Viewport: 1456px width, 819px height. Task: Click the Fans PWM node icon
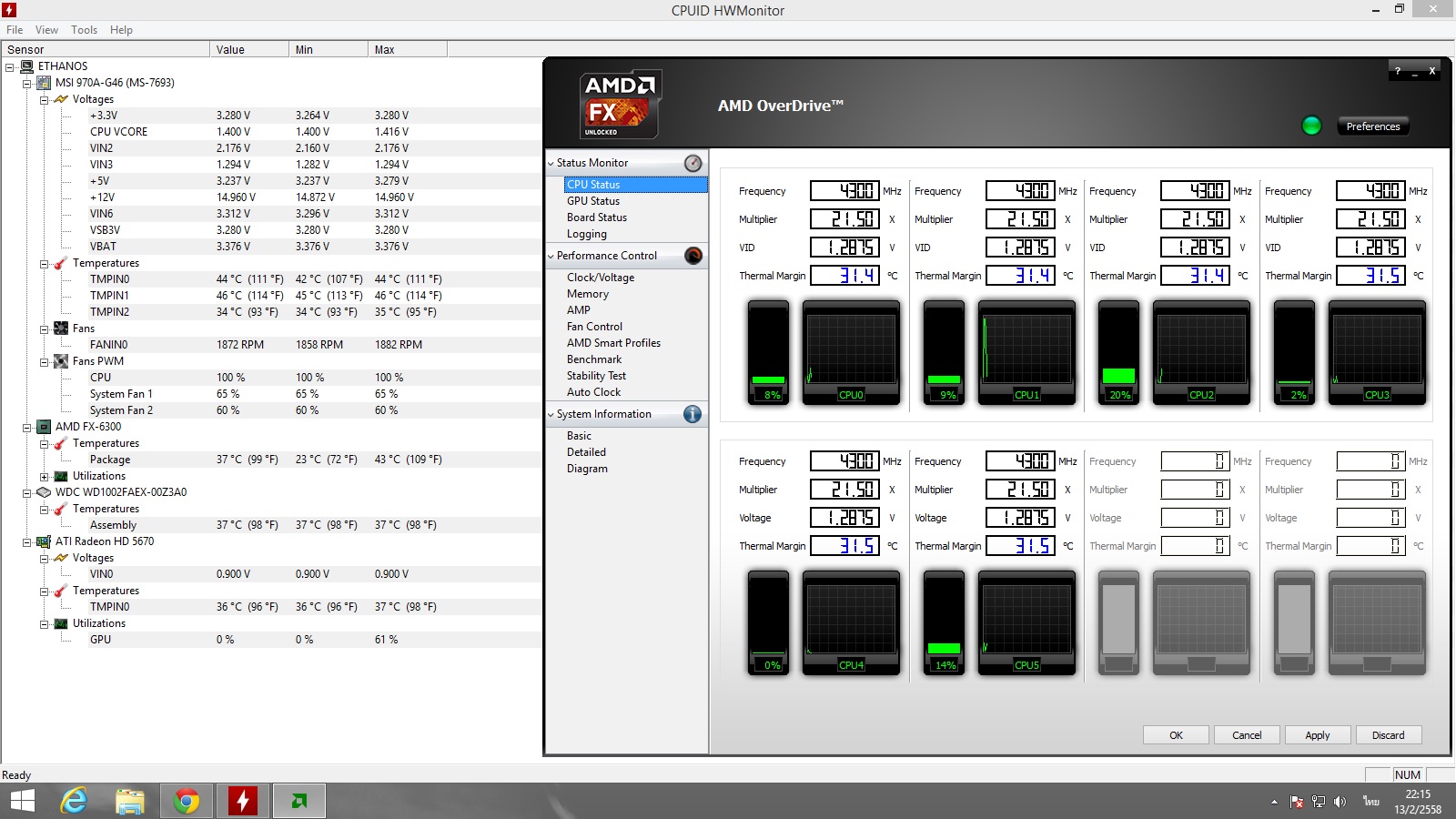tap(61, 361)
